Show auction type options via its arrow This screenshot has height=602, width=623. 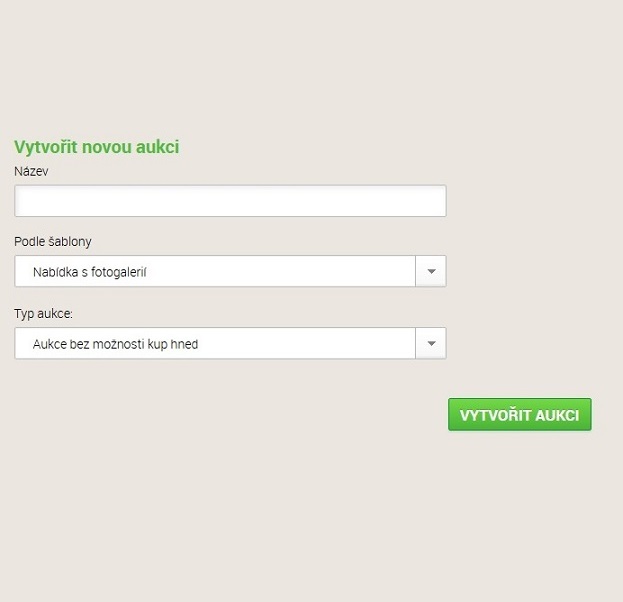pyautogui.click(x=431, y=343)
